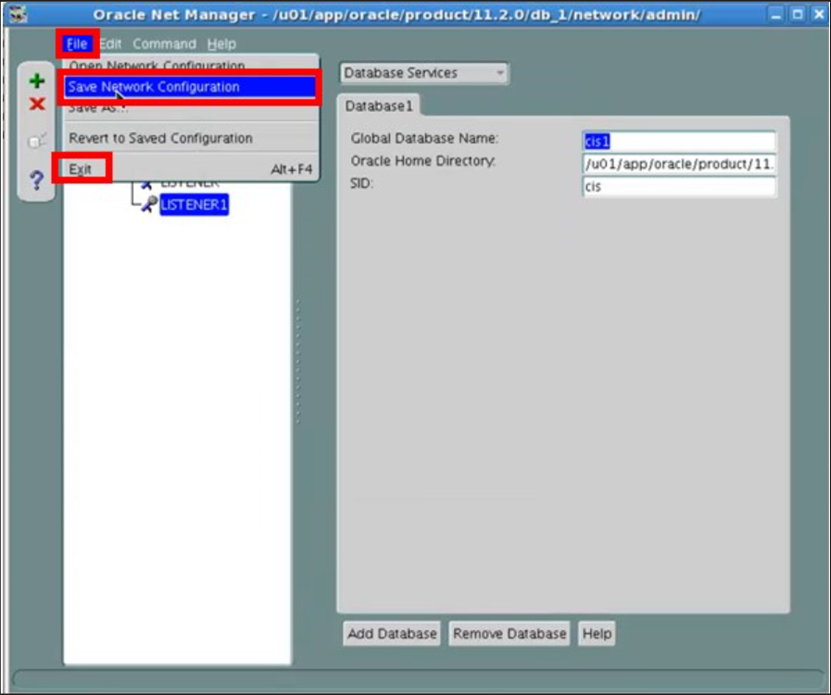Click the Add Database button
Screen dimensions: 831x695
point(392,634)
